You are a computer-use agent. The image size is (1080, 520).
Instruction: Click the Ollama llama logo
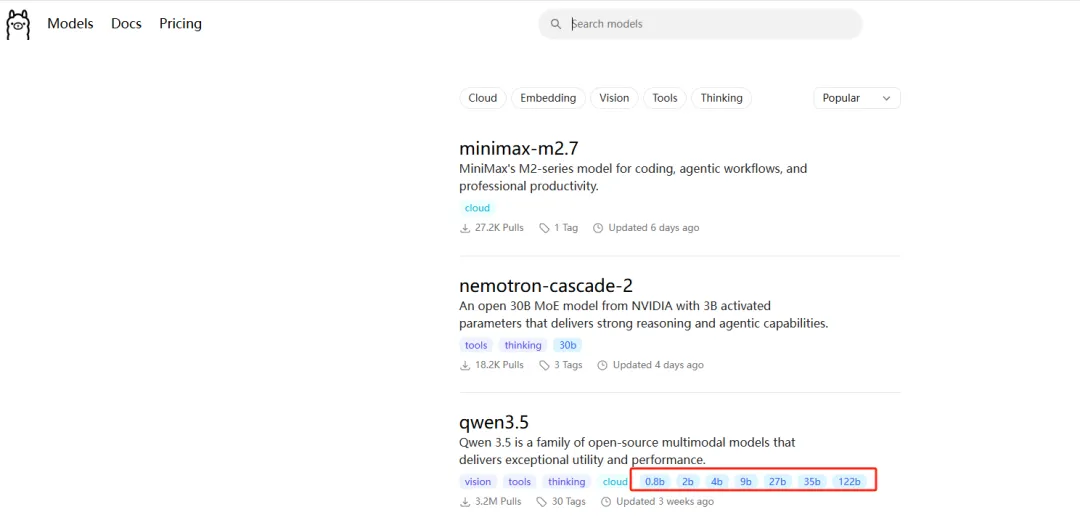point(18,24)
